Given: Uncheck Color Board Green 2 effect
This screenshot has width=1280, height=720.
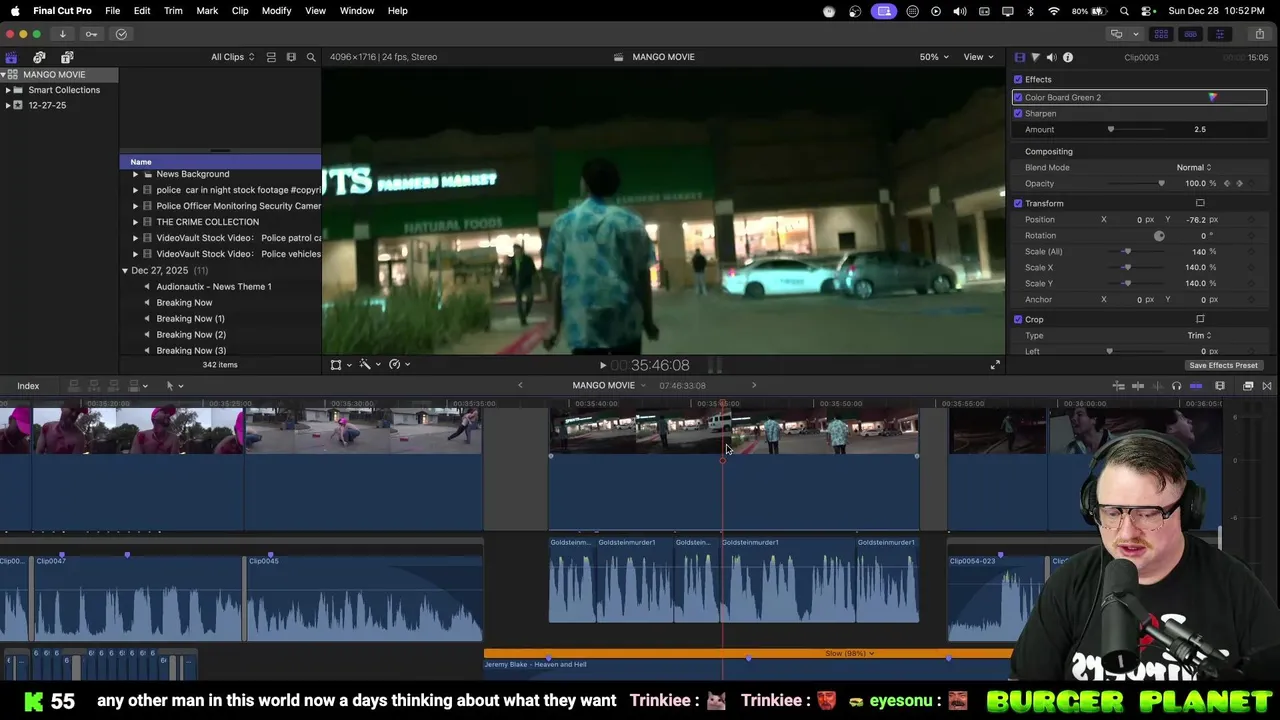Looking at the screenshot, I should [x=1018, y=97].
